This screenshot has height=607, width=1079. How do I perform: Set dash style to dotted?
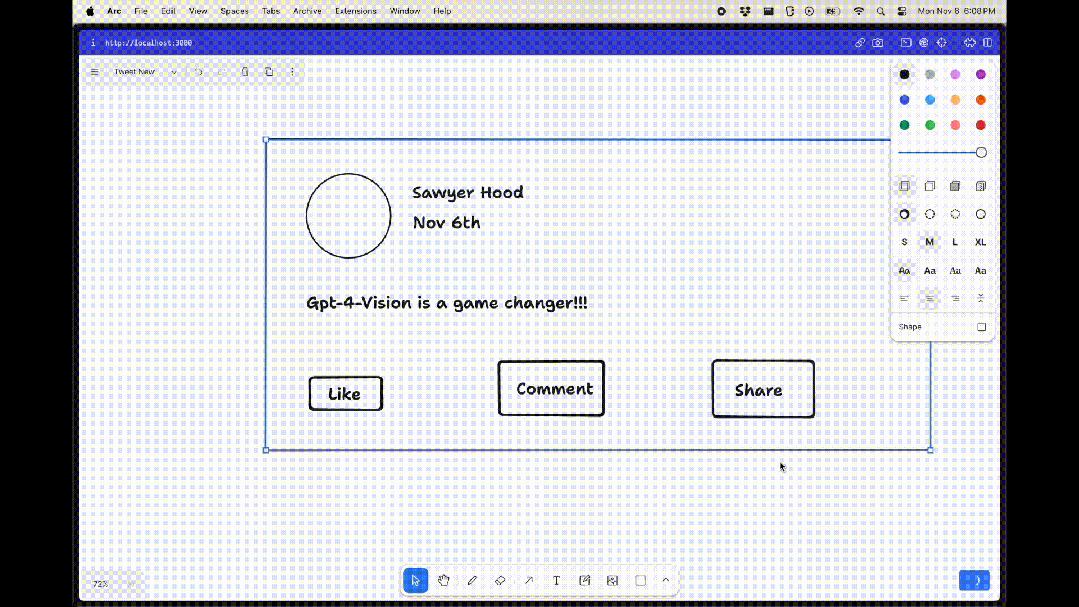[x=955, y=215]
